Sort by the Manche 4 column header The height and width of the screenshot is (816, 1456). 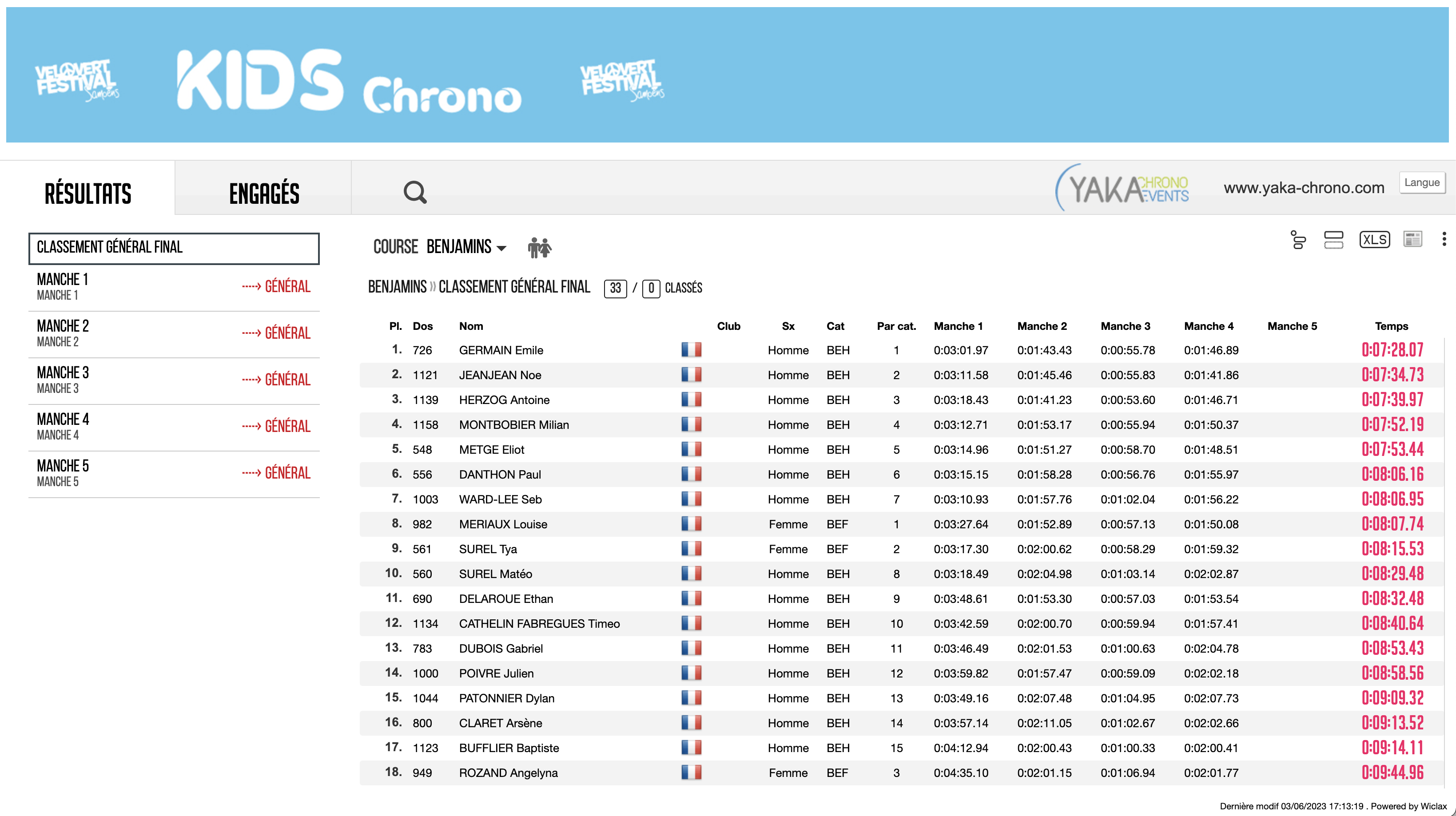[x=1209, y=326]
